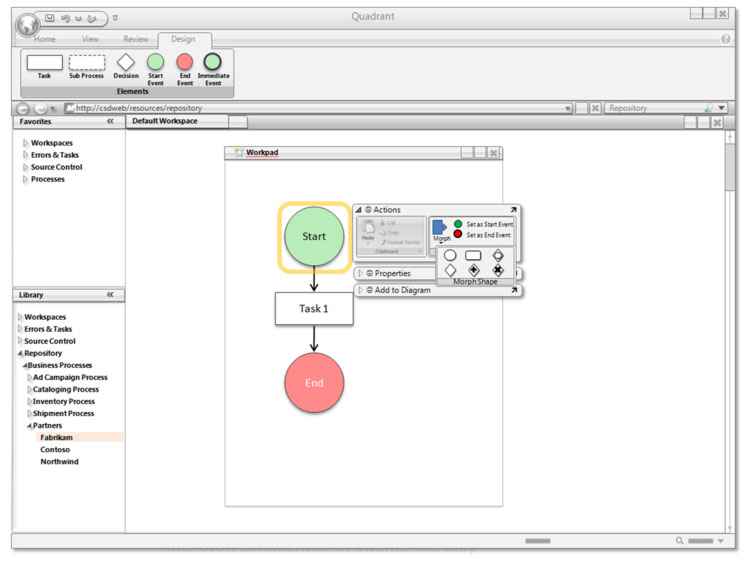The image size is (750, 561).
Task: Choose the Decision diamond element
Action: pyautogui.click(x=126, y=63)
